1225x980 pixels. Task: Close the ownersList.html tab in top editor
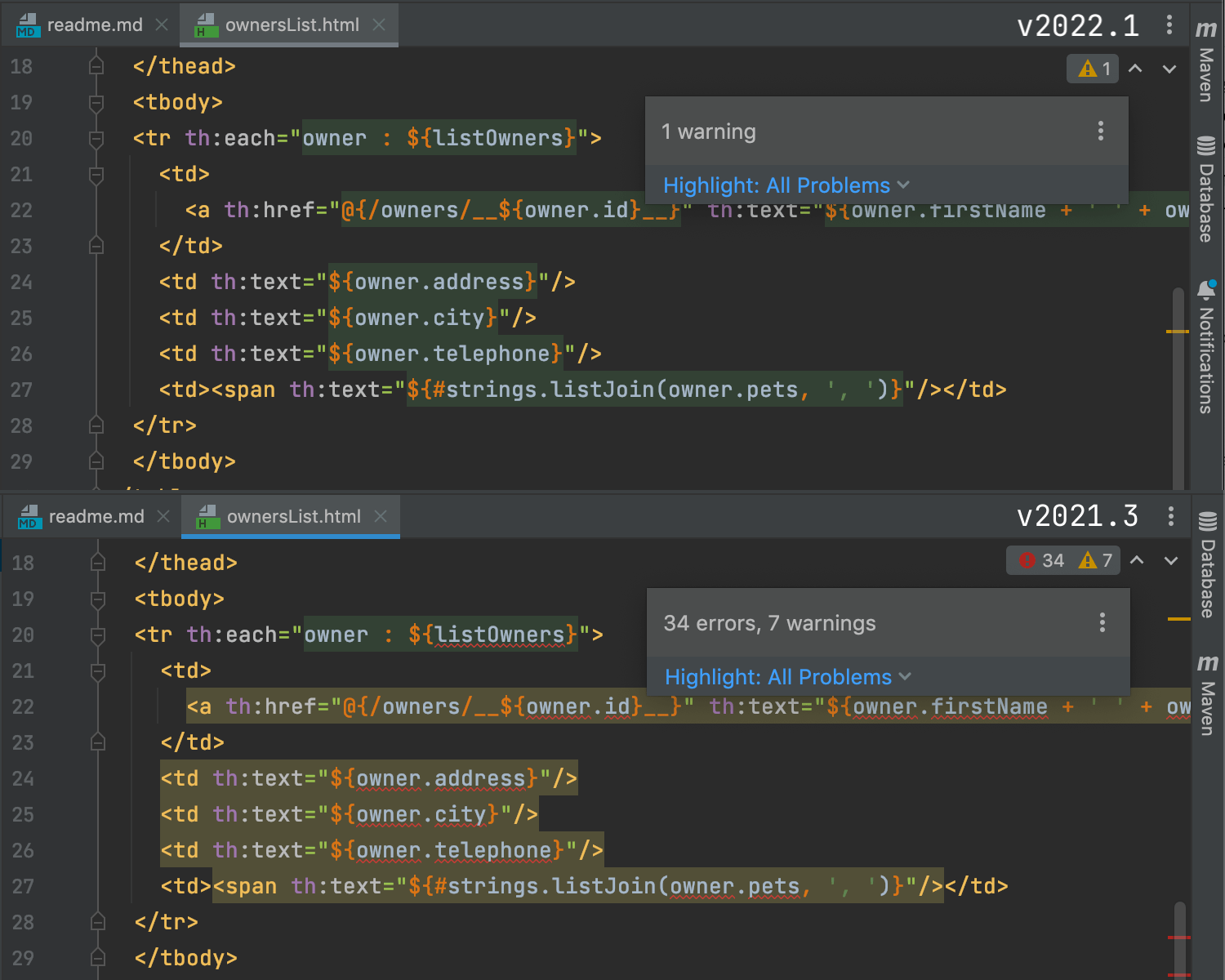click(379, 24)
